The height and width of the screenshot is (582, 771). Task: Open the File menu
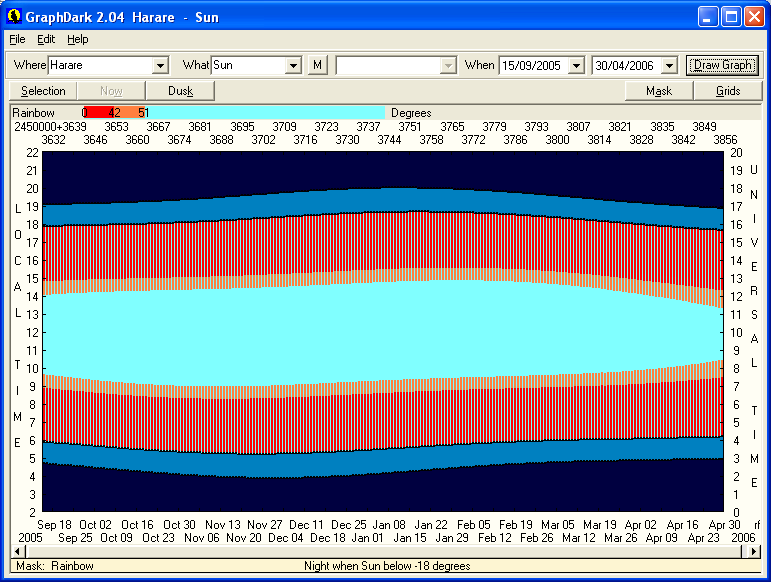click(x=17, y=39)
